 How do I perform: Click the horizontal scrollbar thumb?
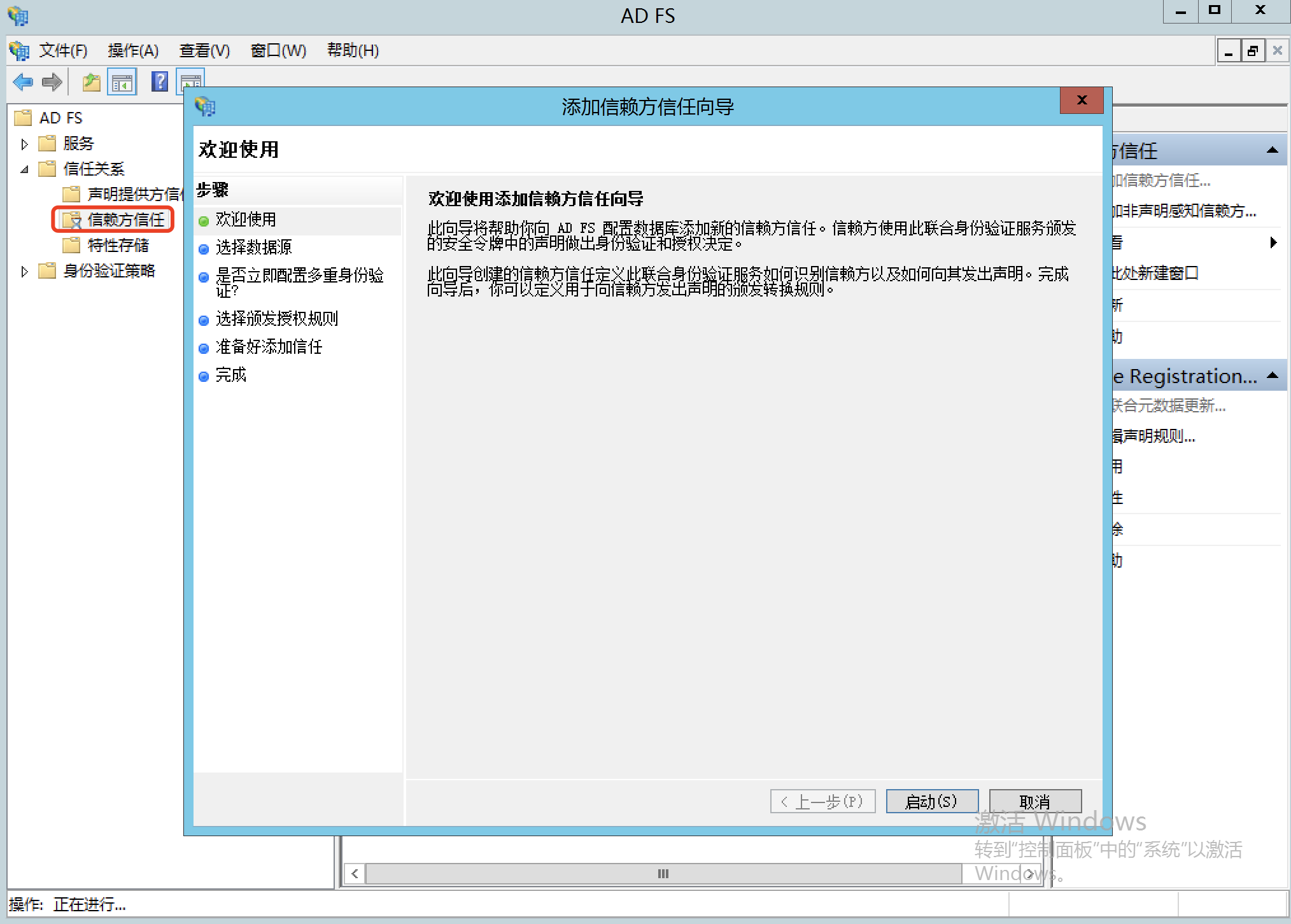pyautogui.click(x=663, y=873)
